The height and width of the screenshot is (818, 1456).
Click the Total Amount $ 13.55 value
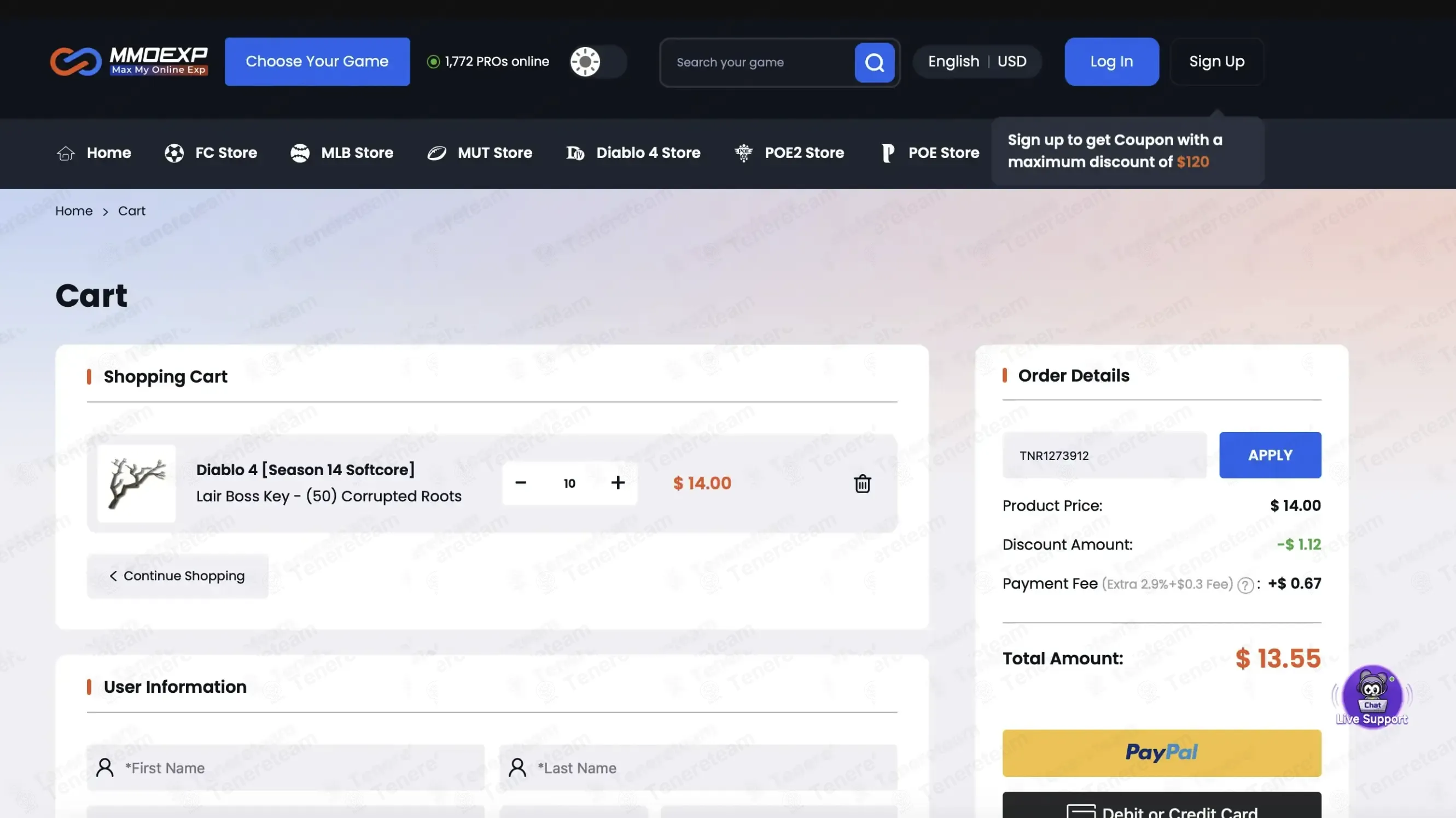pos(1278,658)
